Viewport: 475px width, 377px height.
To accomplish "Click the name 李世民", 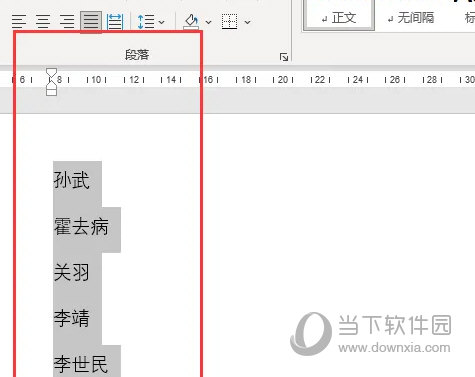I will 81,364.
